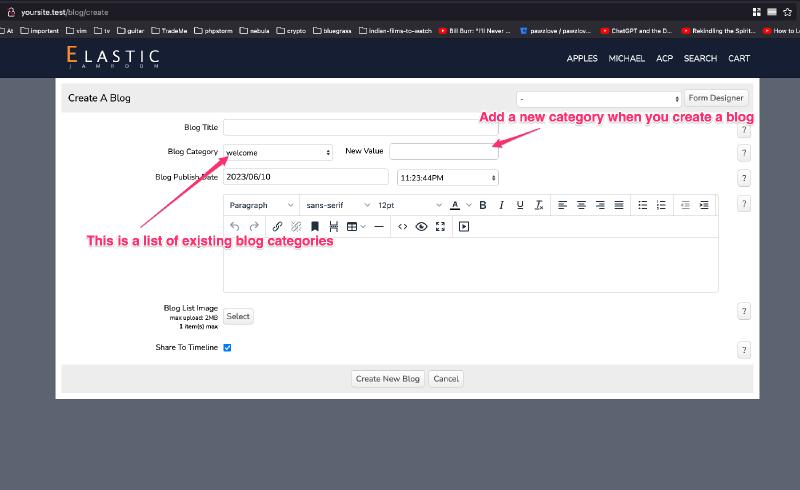Open the publish time dropdown

coord(447,178)
